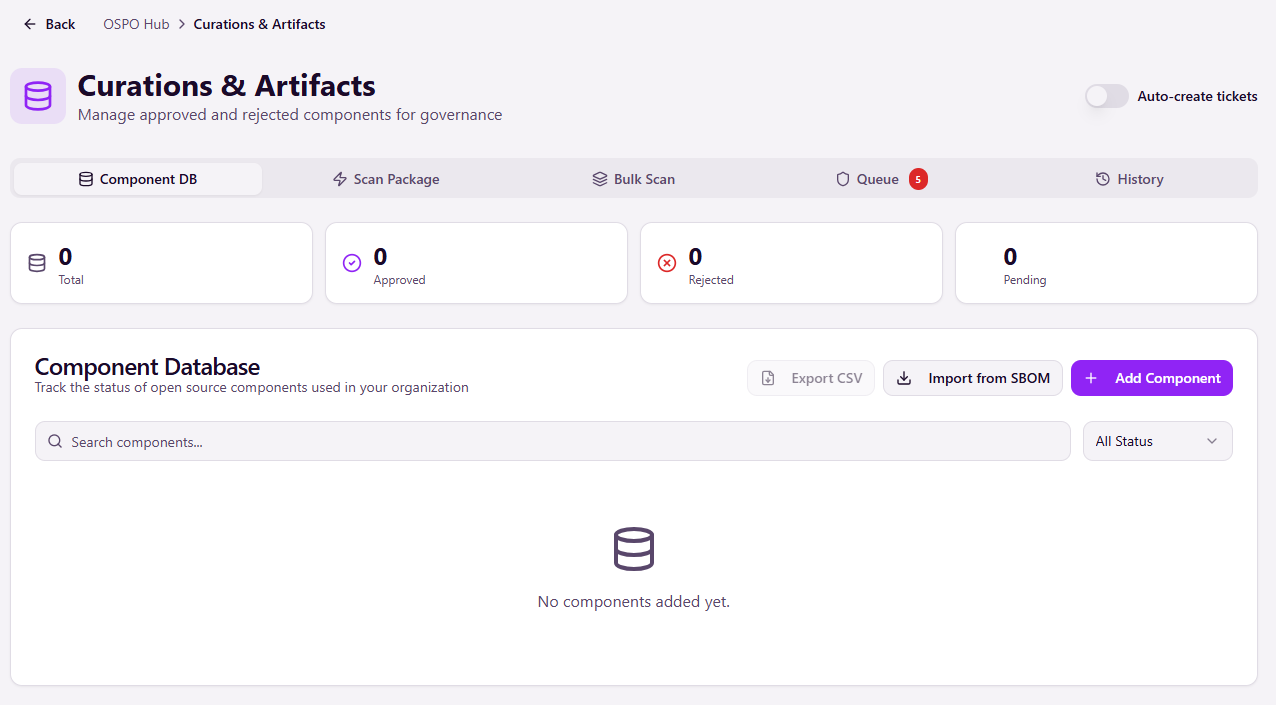Screen dimensions: 1276x705
Task: Click the Component Database heading
Action: tap(147, 366)
